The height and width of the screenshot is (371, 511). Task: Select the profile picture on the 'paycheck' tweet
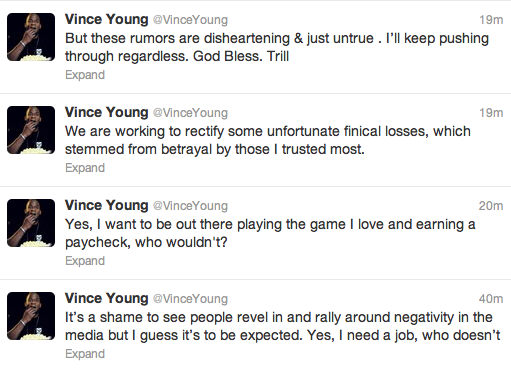click(31, 223)
